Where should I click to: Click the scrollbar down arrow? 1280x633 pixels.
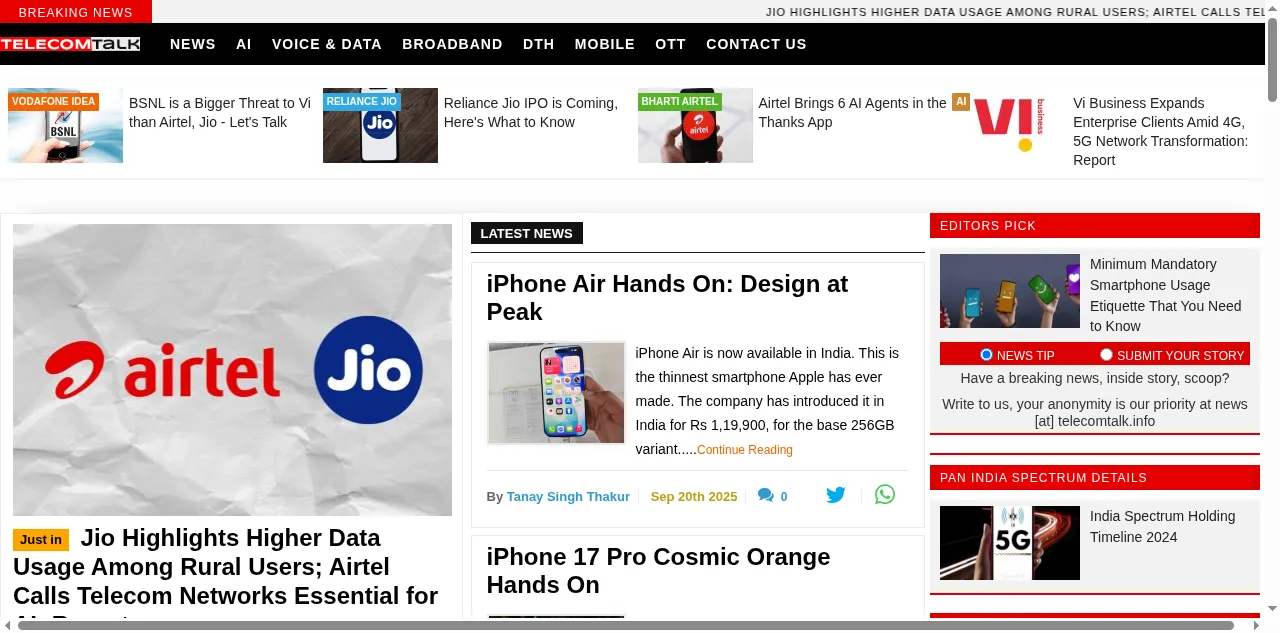(x=1273, y=608)
